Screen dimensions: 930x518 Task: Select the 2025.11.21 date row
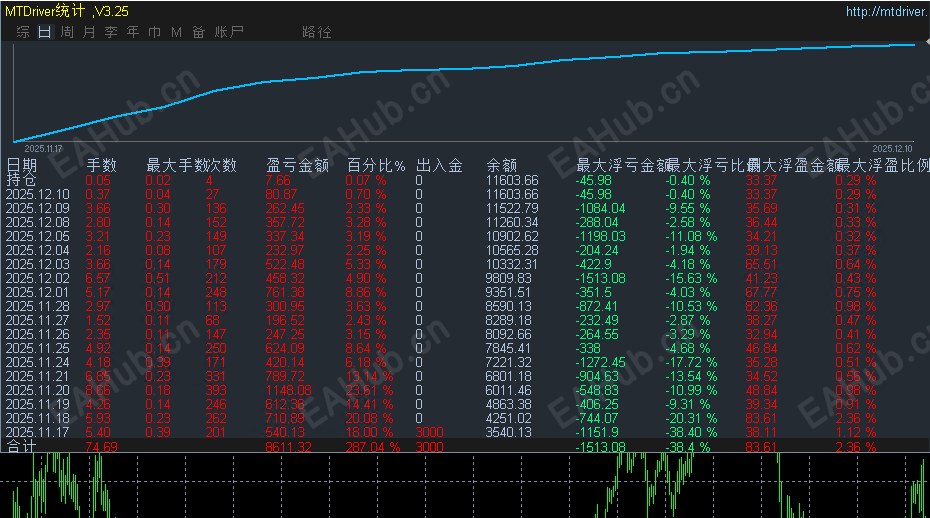pyautogui.click(x=37, y=377)
